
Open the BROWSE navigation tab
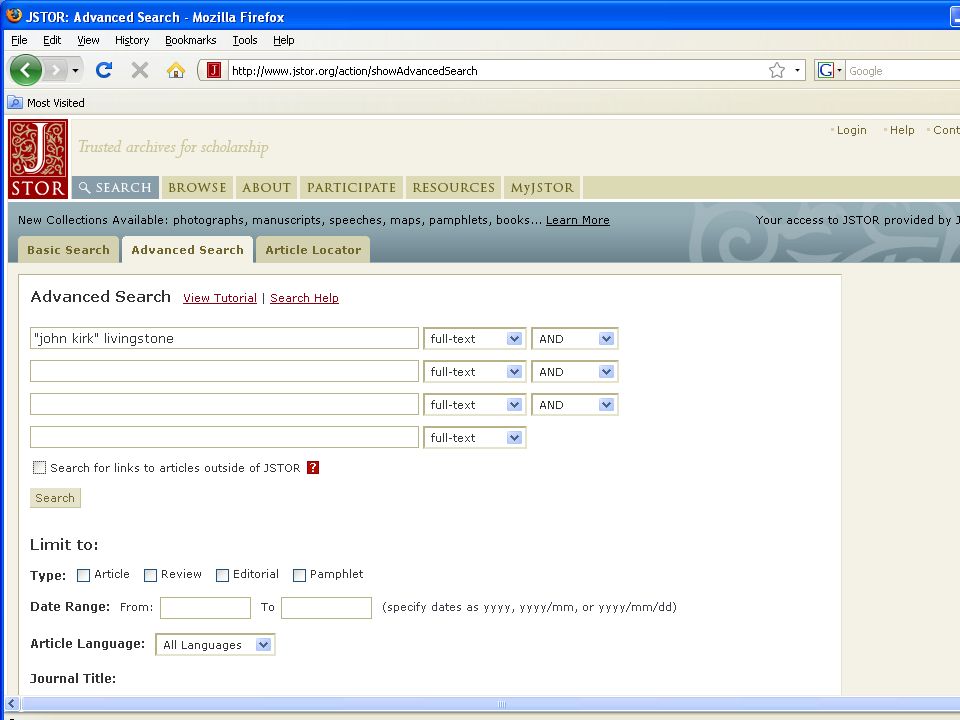point(197,187)
